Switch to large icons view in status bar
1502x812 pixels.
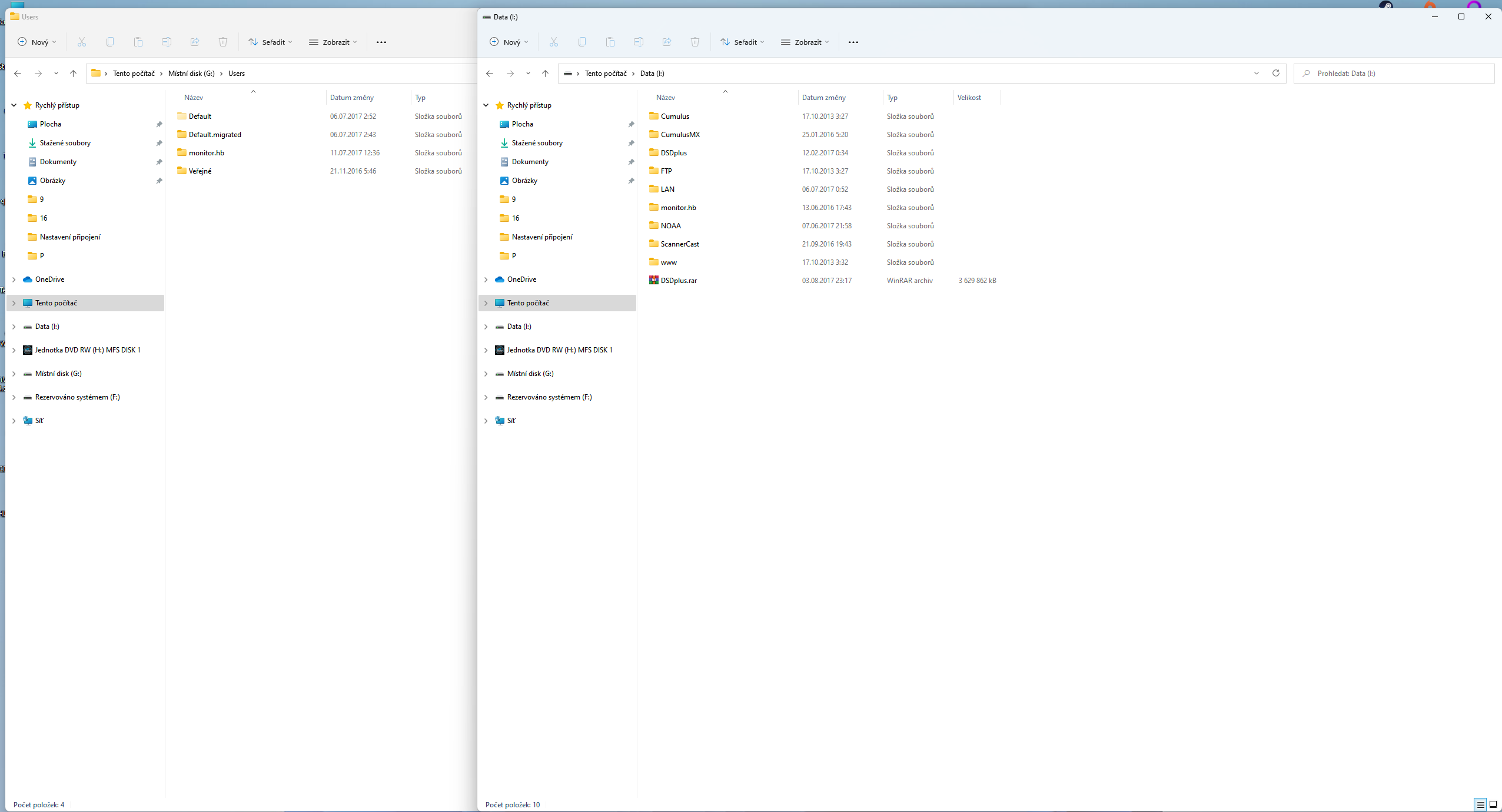pos(1493,804)
